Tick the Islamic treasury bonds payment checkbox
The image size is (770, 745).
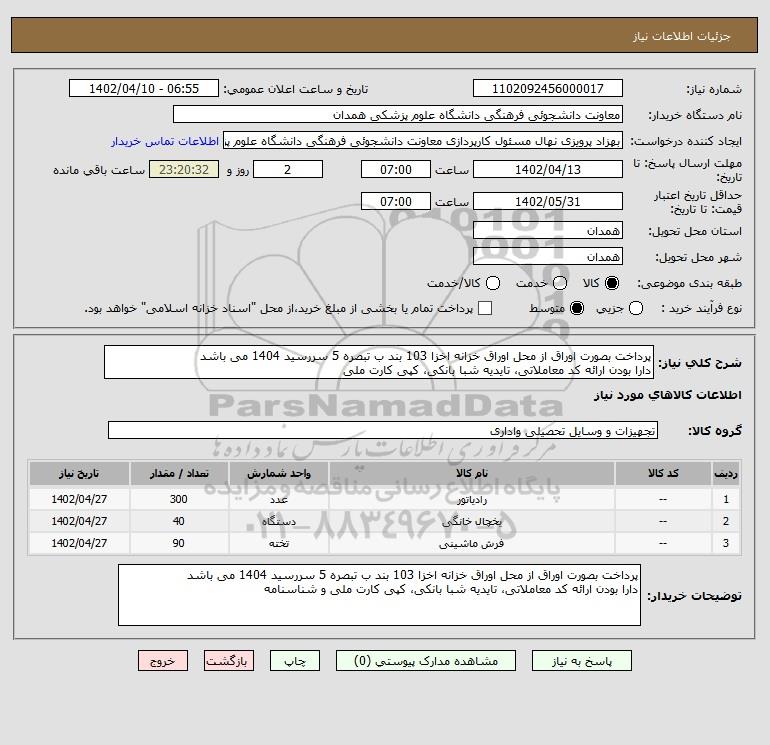(485, 308)
